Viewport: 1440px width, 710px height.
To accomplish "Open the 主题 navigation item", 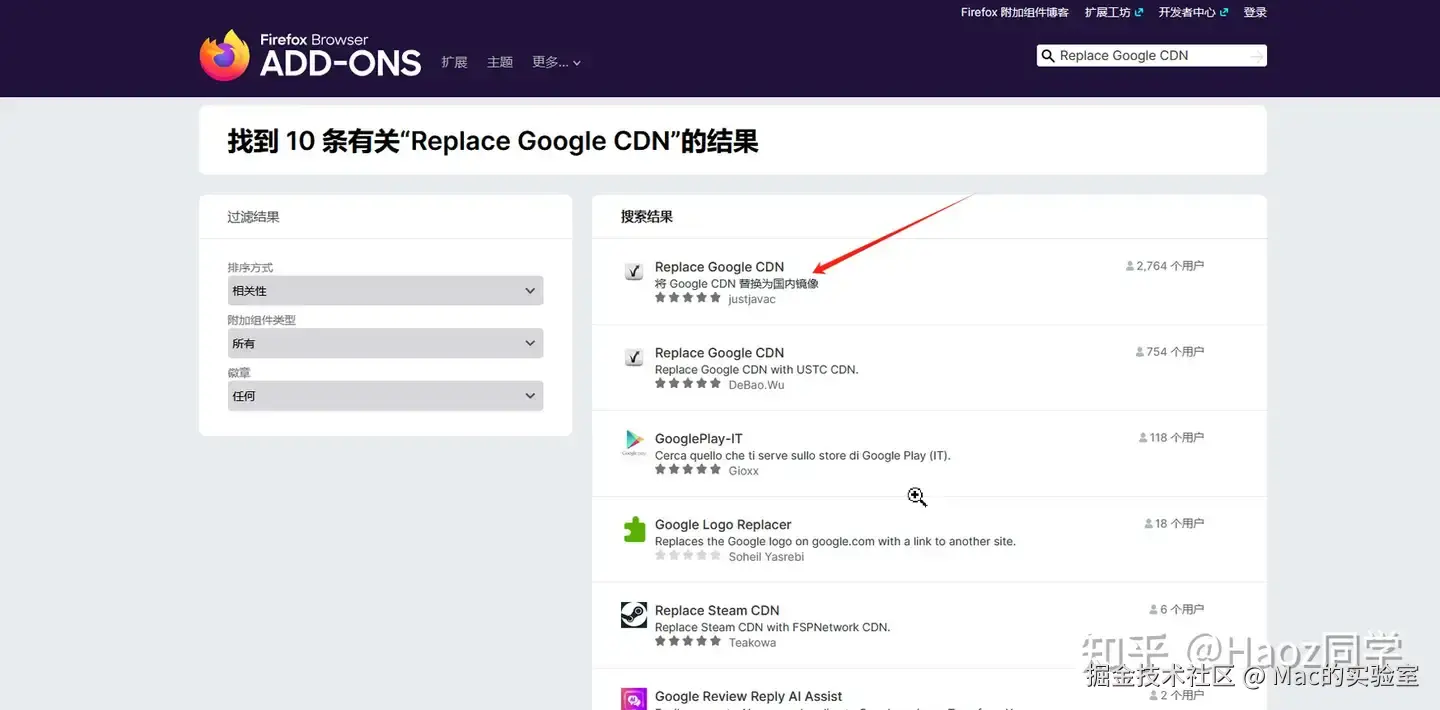I will (x=500, y=62).
